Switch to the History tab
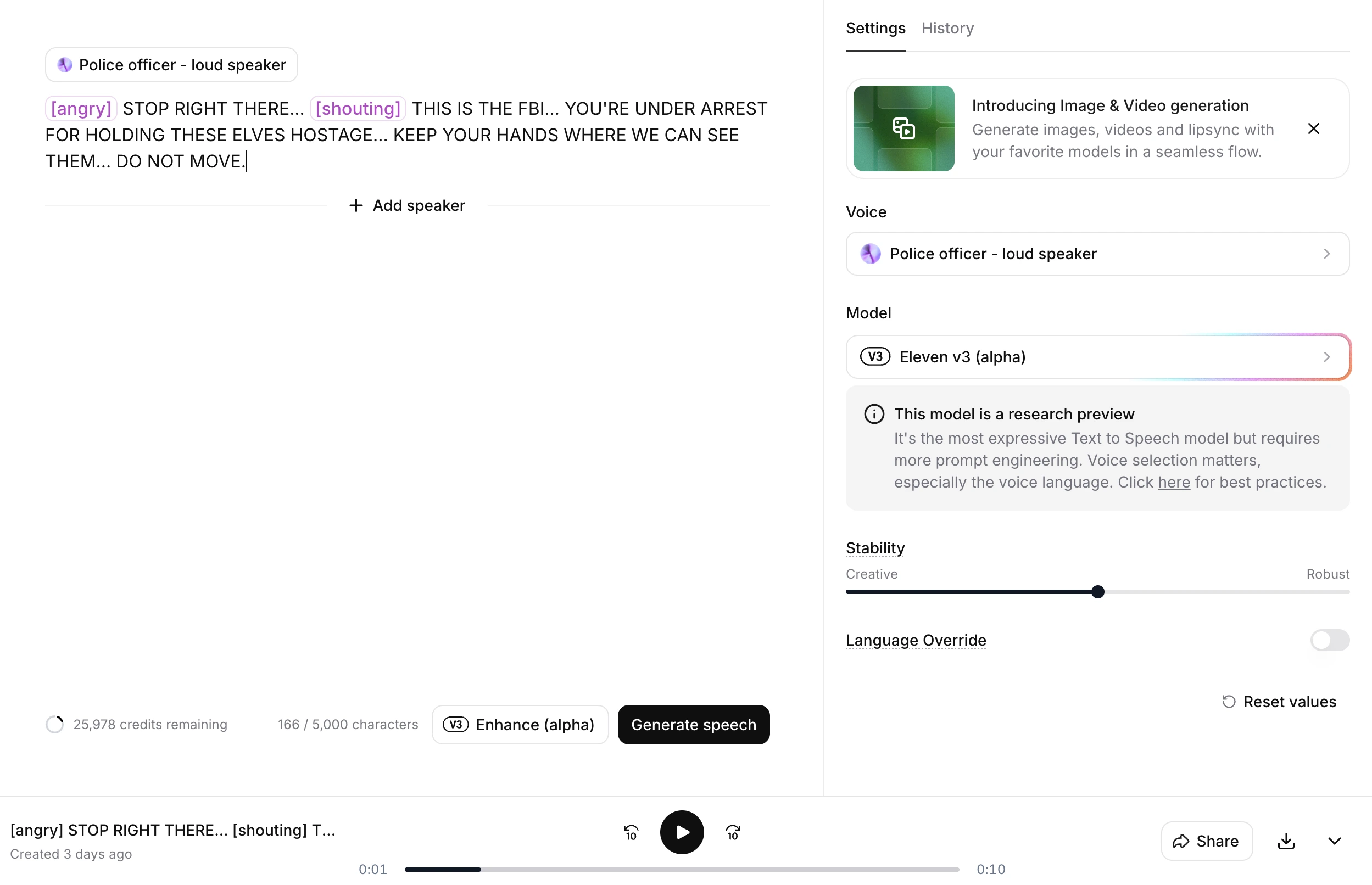The image size is (1372, 885). (x=947, y=27)
